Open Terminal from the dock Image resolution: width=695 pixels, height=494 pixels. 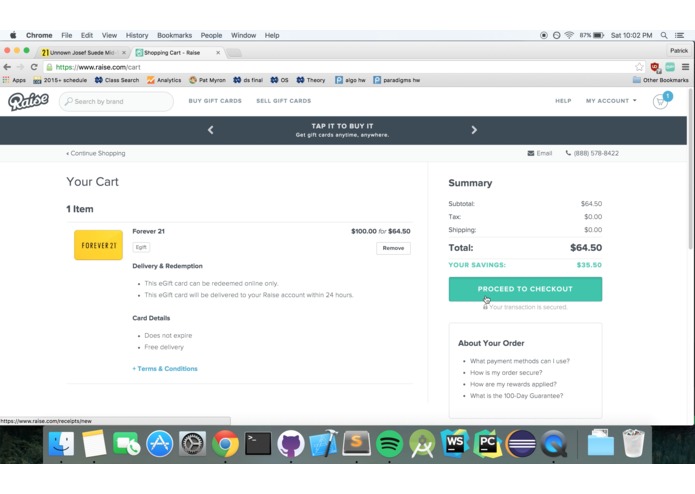click(258, 443)
